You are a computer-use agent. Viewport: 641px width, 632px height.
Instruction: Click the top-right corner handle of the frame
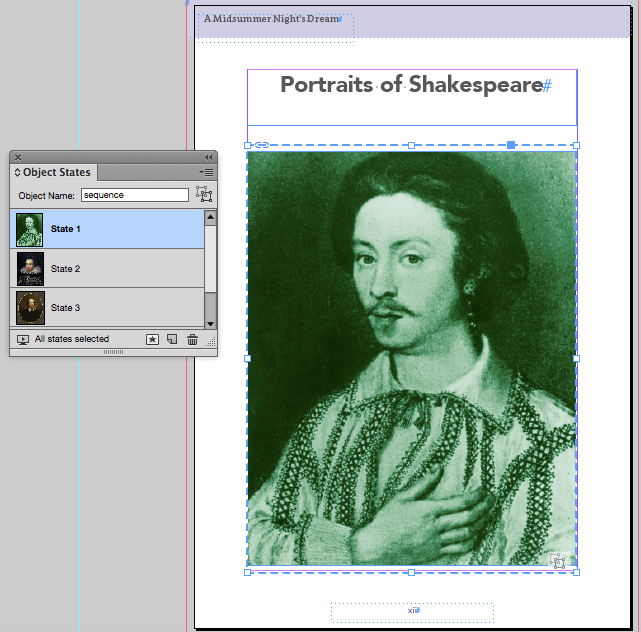[576, 145]
